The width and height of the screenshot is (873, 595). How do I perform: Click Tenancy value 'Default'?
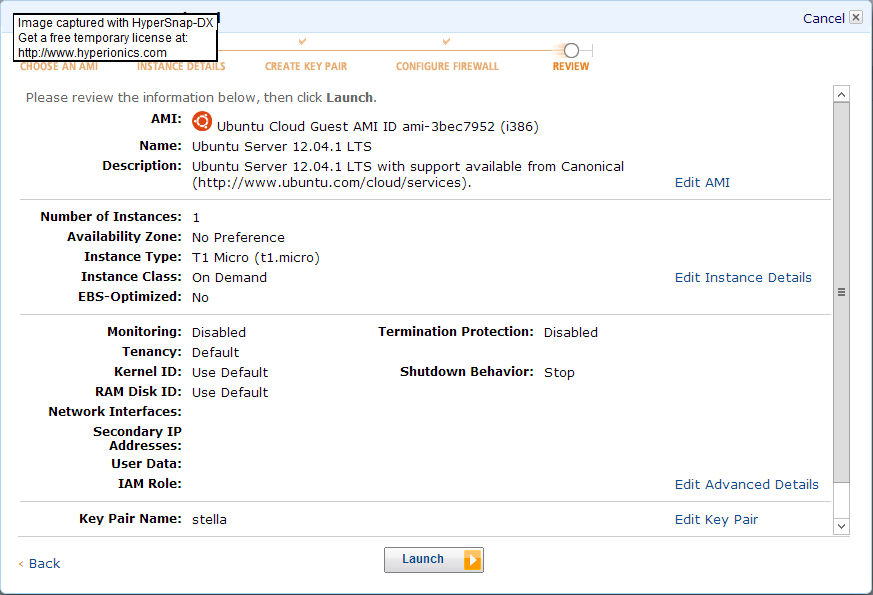(215, 352)
